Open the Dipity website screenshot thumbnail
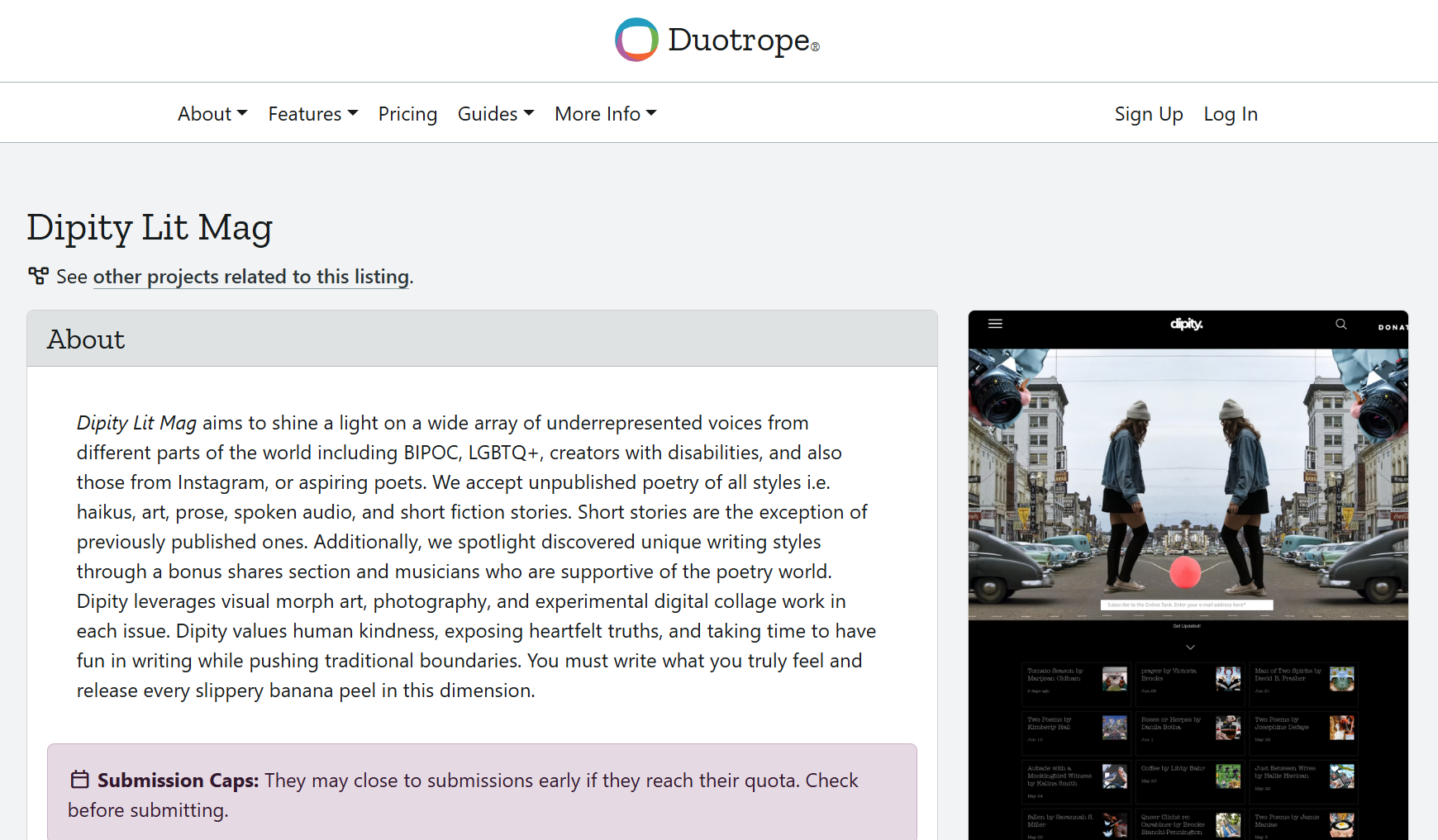1438x840 pixels. (1188, 575)
